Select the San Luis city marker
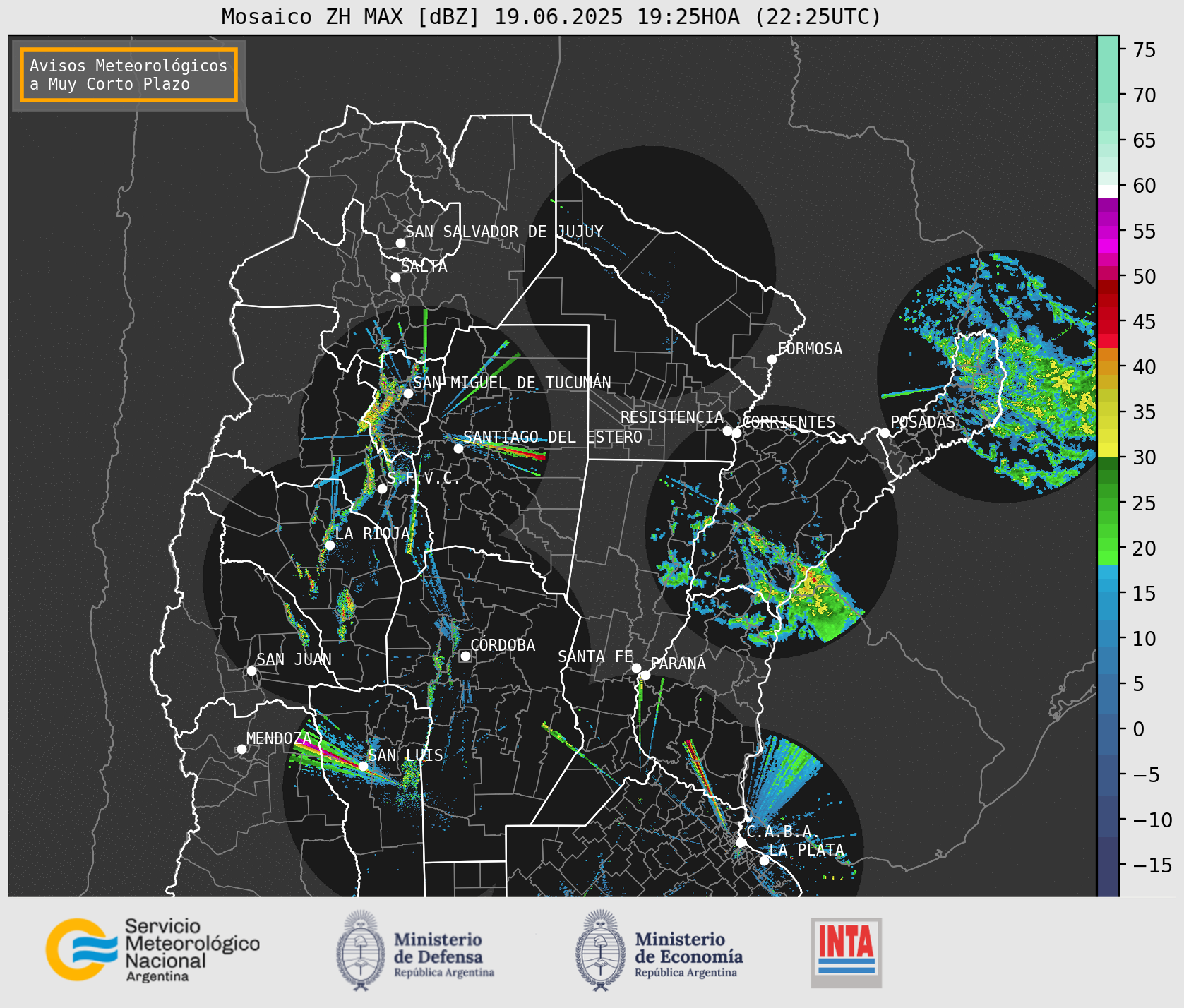Screen dimensions: 1184x1008 point(363,766)
